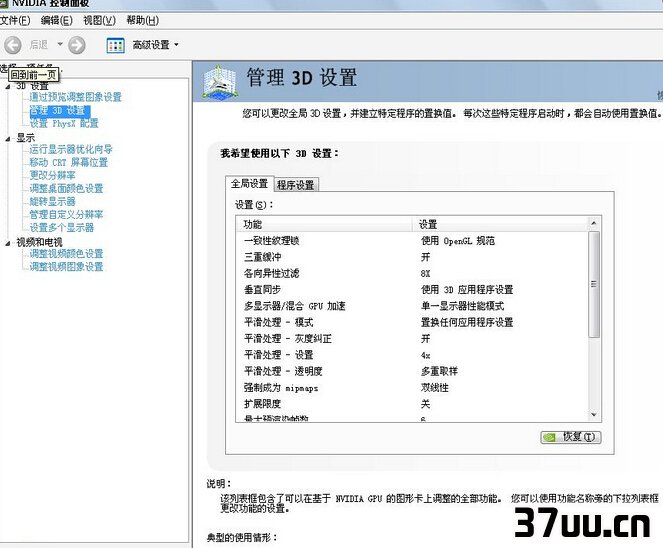Click the 3D settings header cube icon
The height and width of the screenshot is (548, 663).
pyautogui.click(x=219, y=82)
